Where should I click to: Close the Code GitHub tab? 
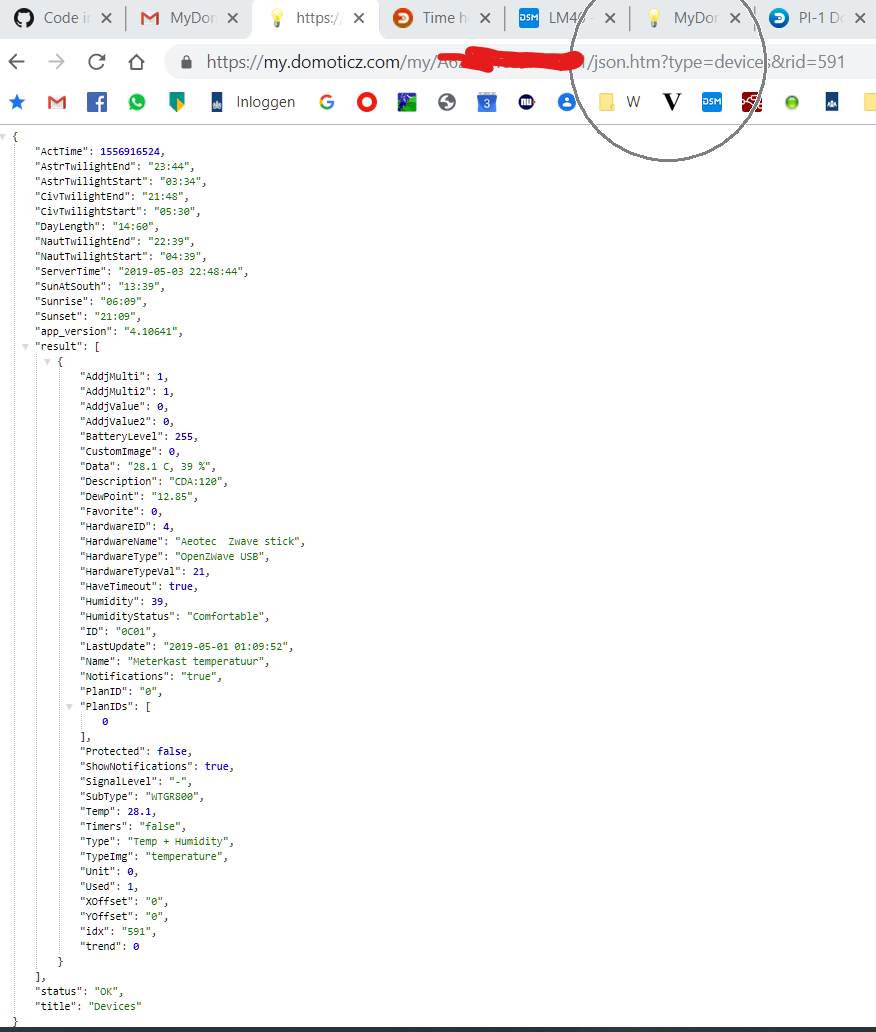[x=106, y=18]
